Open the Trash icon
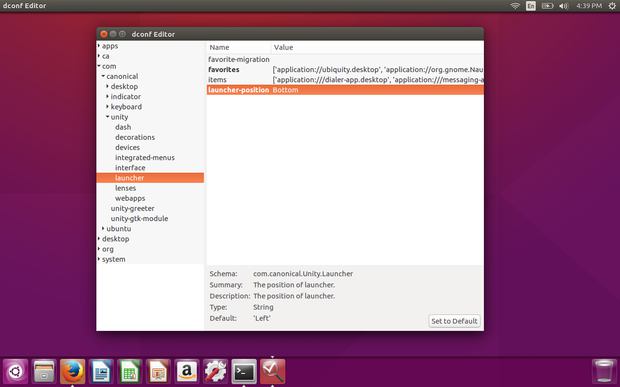The height and width of the screenshot is (387, 620). (604, 371)
